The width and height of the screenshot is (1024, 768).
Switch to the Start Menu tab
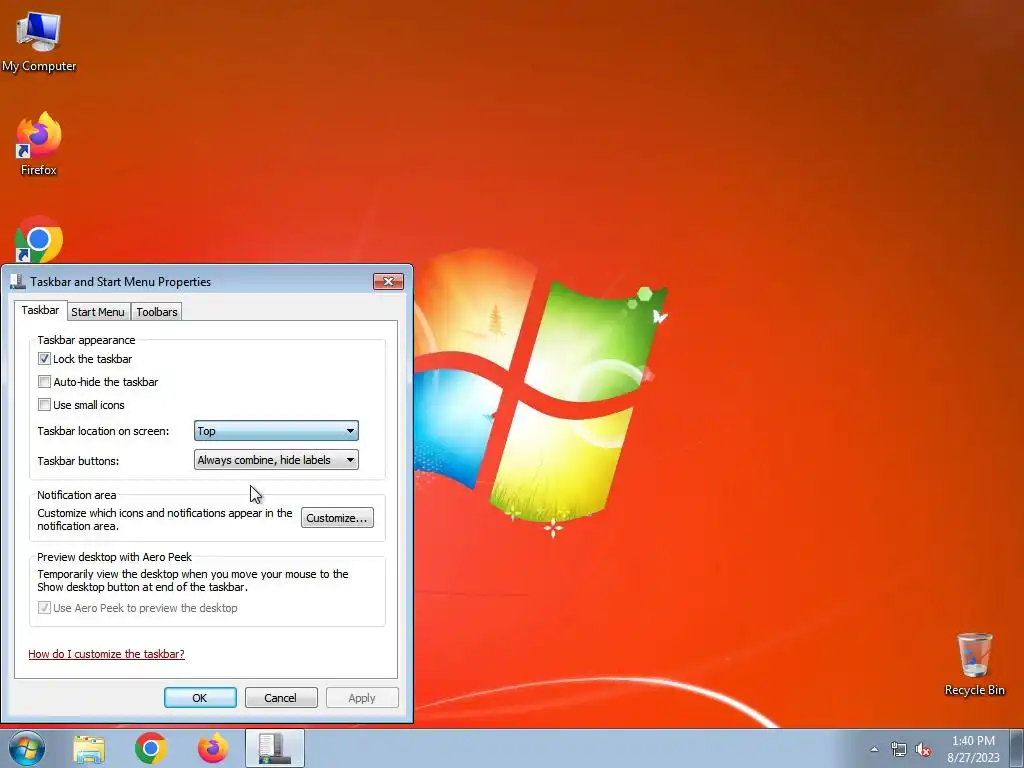98,312
